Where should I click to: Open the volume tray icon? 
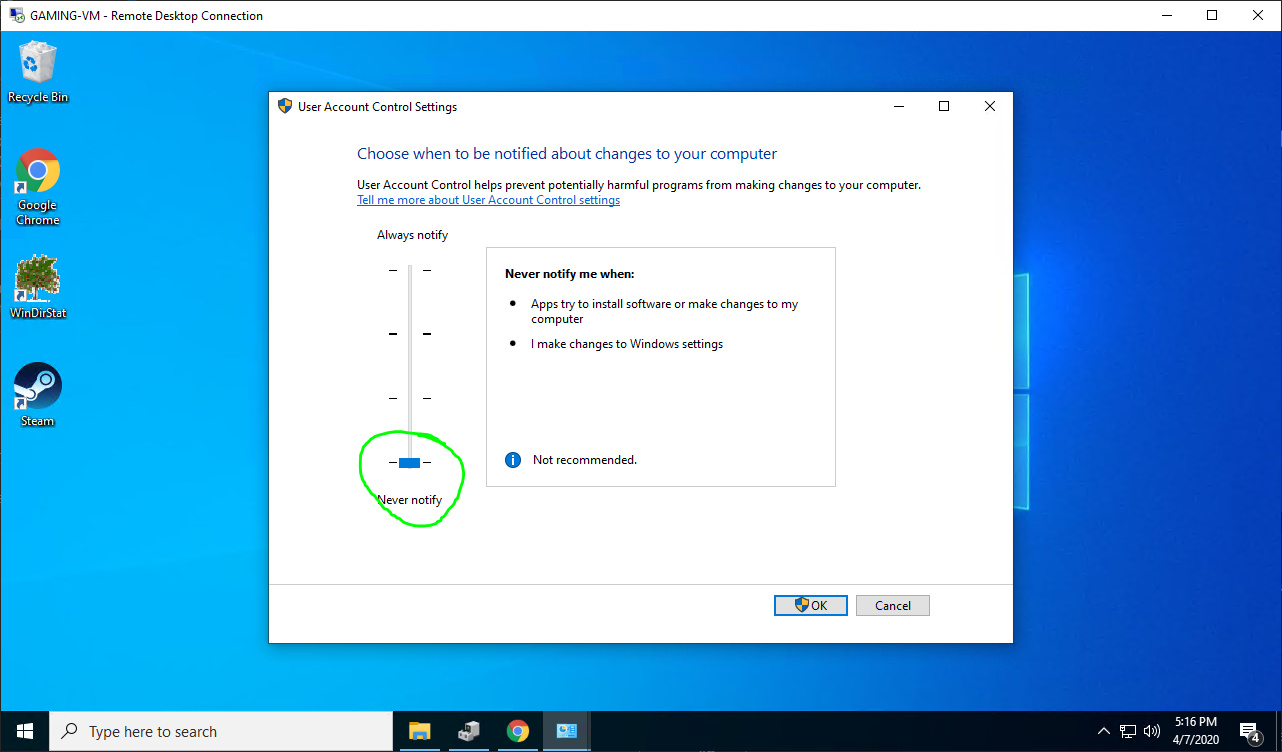[1151, 731]
